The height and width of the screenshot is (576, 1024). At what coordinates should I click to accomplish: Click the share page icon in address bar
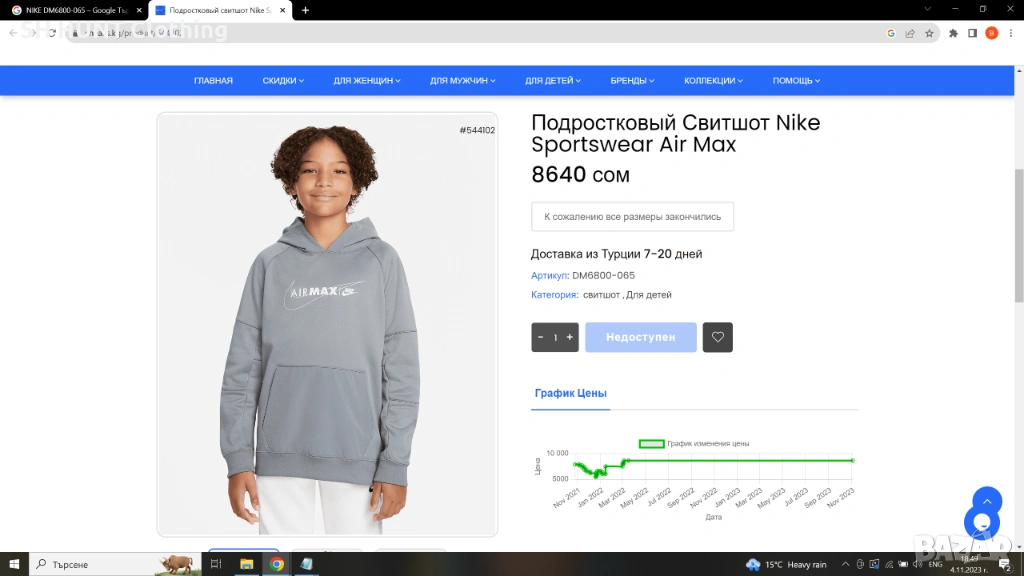pos(910,33)
